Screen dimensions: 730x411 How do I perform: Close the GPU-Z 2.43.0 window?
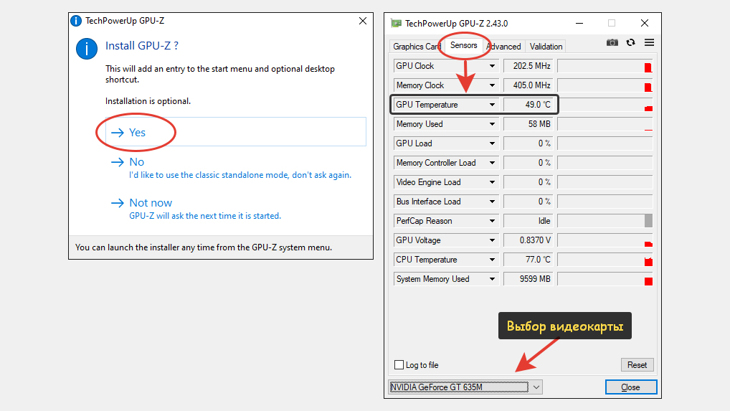644,23
